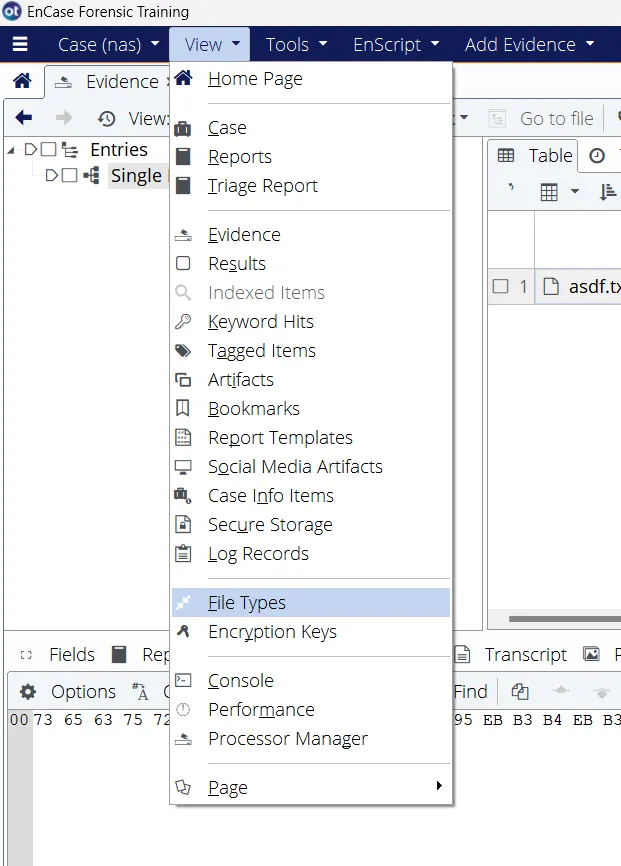This screenshot has height=866, width=621.
Task: Click the table horizontal scrollbar
Action: coord(565,619)
